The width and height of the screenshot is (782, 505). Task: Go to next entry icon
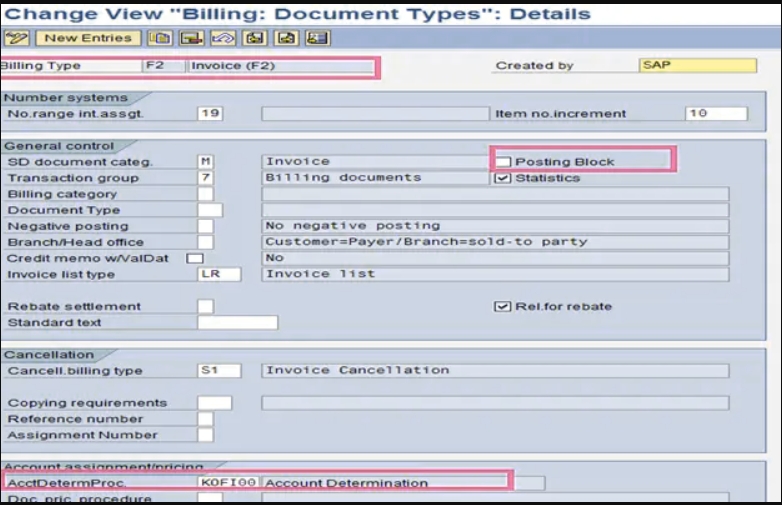click(286, 38)
